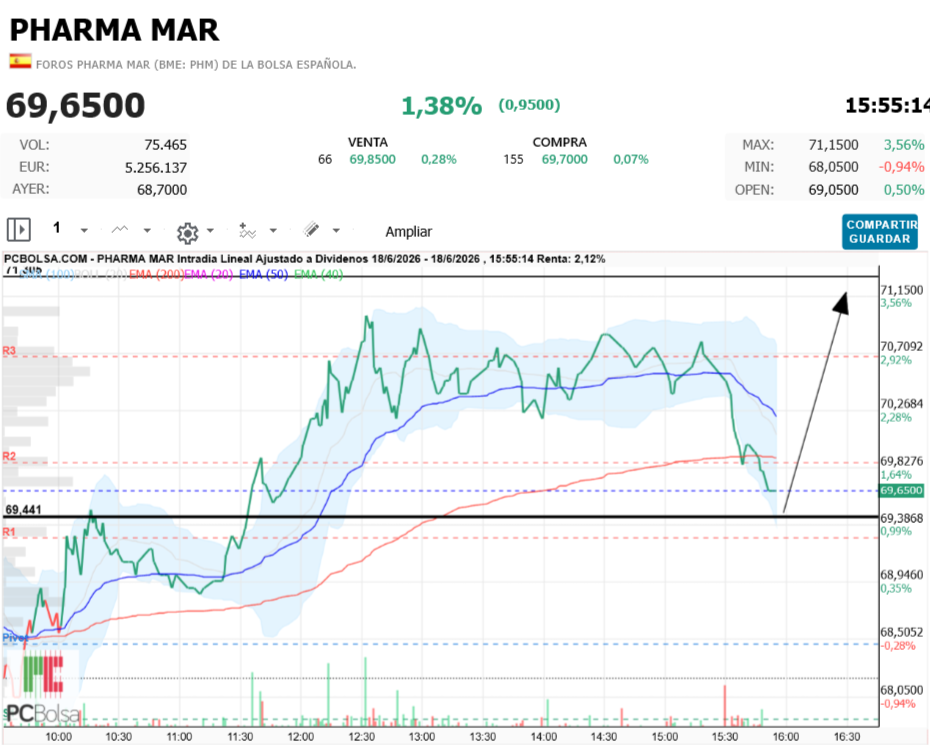Click the 68,9460 axis price value
The height and width of the screenshot is (745, 930).
902,575
